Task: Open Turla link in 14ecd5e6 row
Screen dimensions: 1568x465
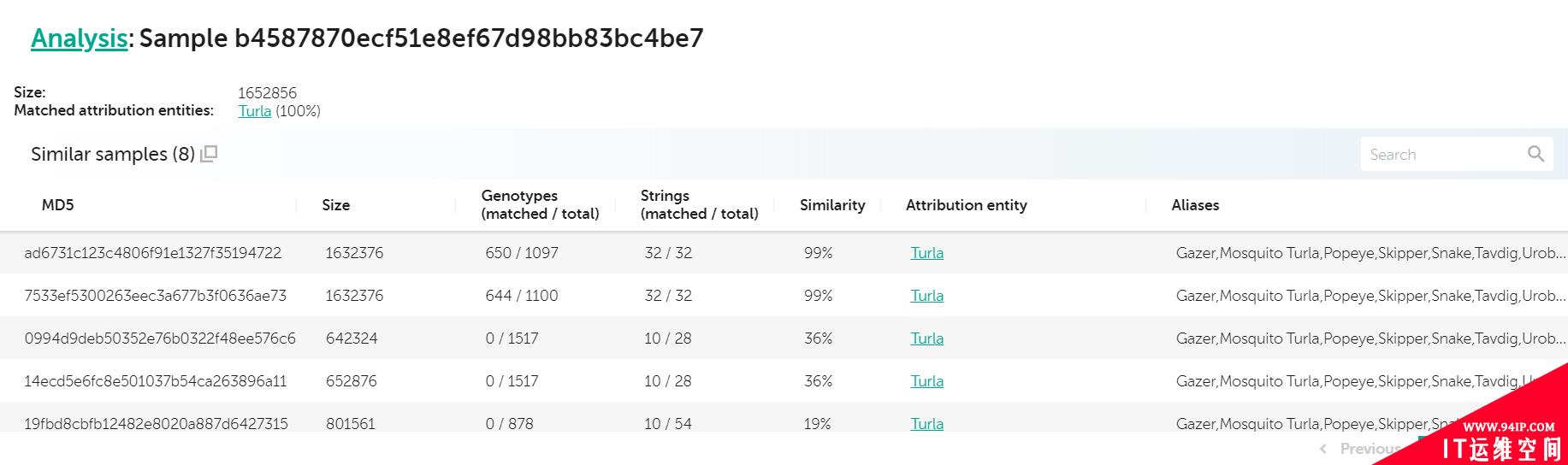Action: pyautogui.click(x=927, y=381)
